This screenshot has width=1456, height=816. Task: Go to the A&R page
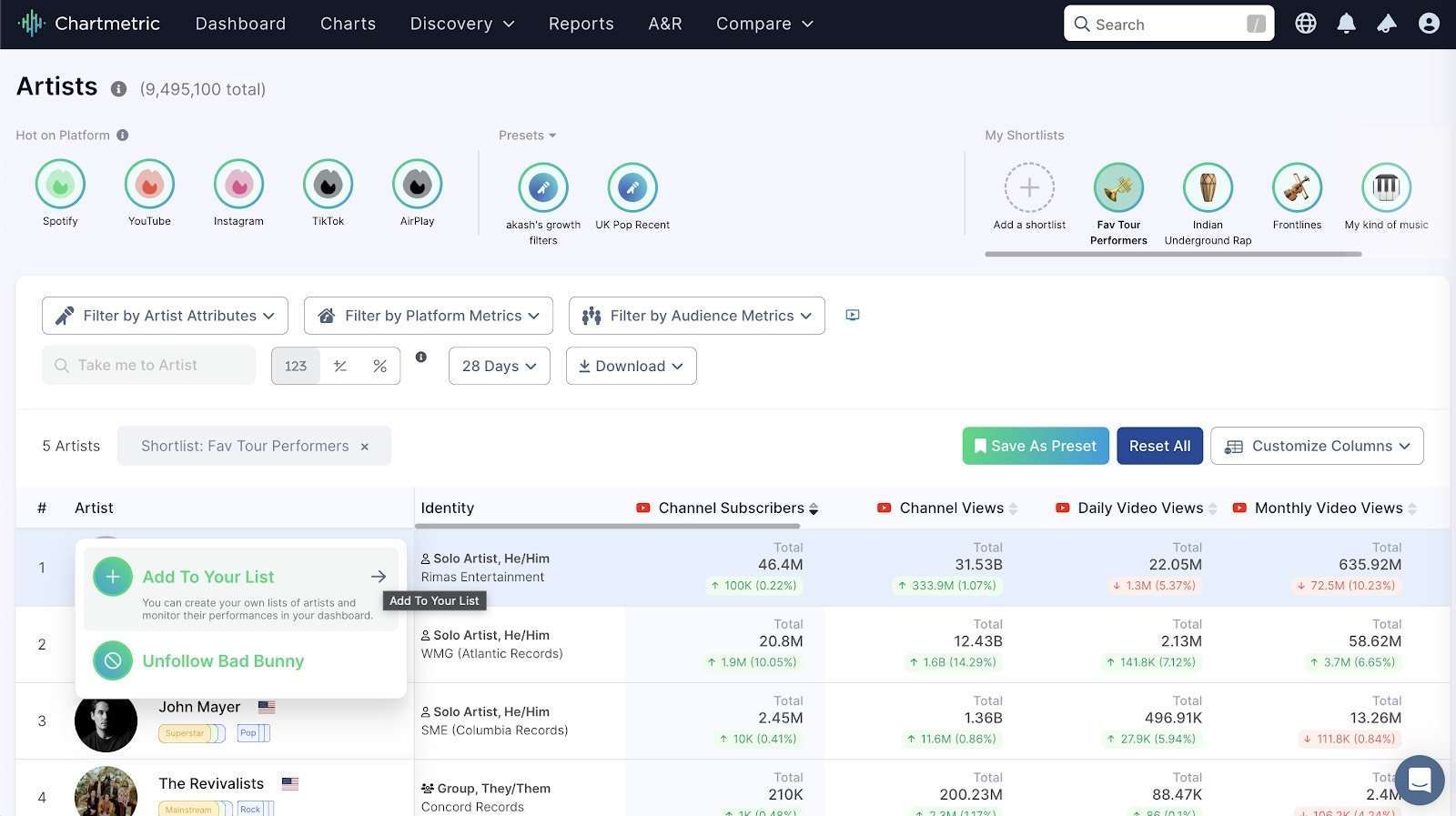pyautogui.click(x=664, y=24)
